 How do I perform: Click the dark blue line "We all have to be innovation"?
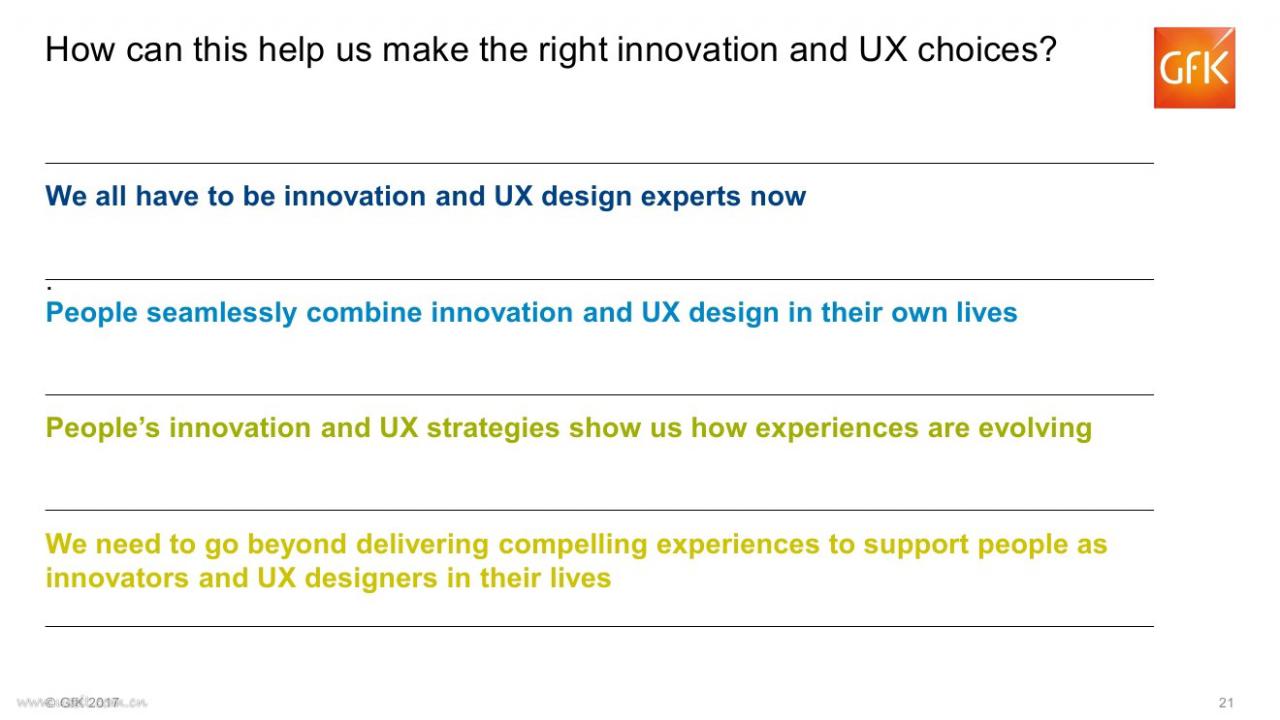(425, 196)
